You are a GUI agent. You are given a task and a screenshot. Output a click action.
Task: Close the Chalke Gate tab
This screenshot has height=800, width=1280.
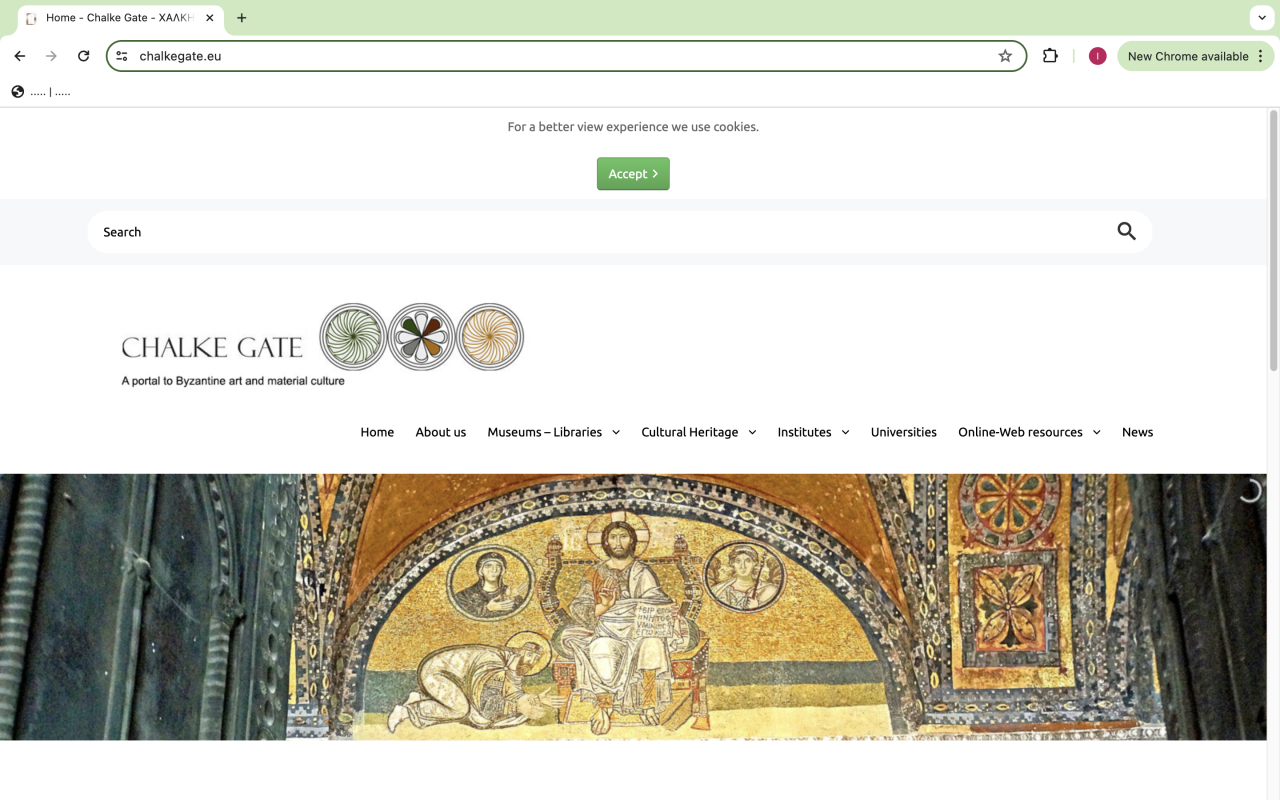(x=210, y=18)
